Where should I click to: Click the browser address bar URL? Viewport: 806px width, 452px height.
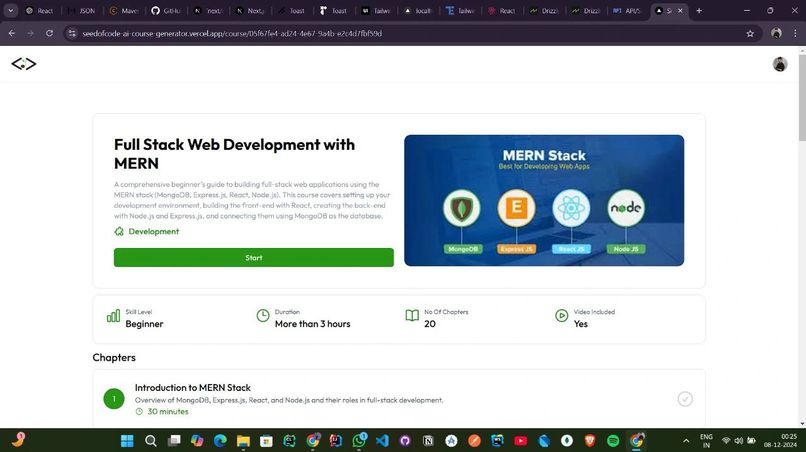(232, 33)
